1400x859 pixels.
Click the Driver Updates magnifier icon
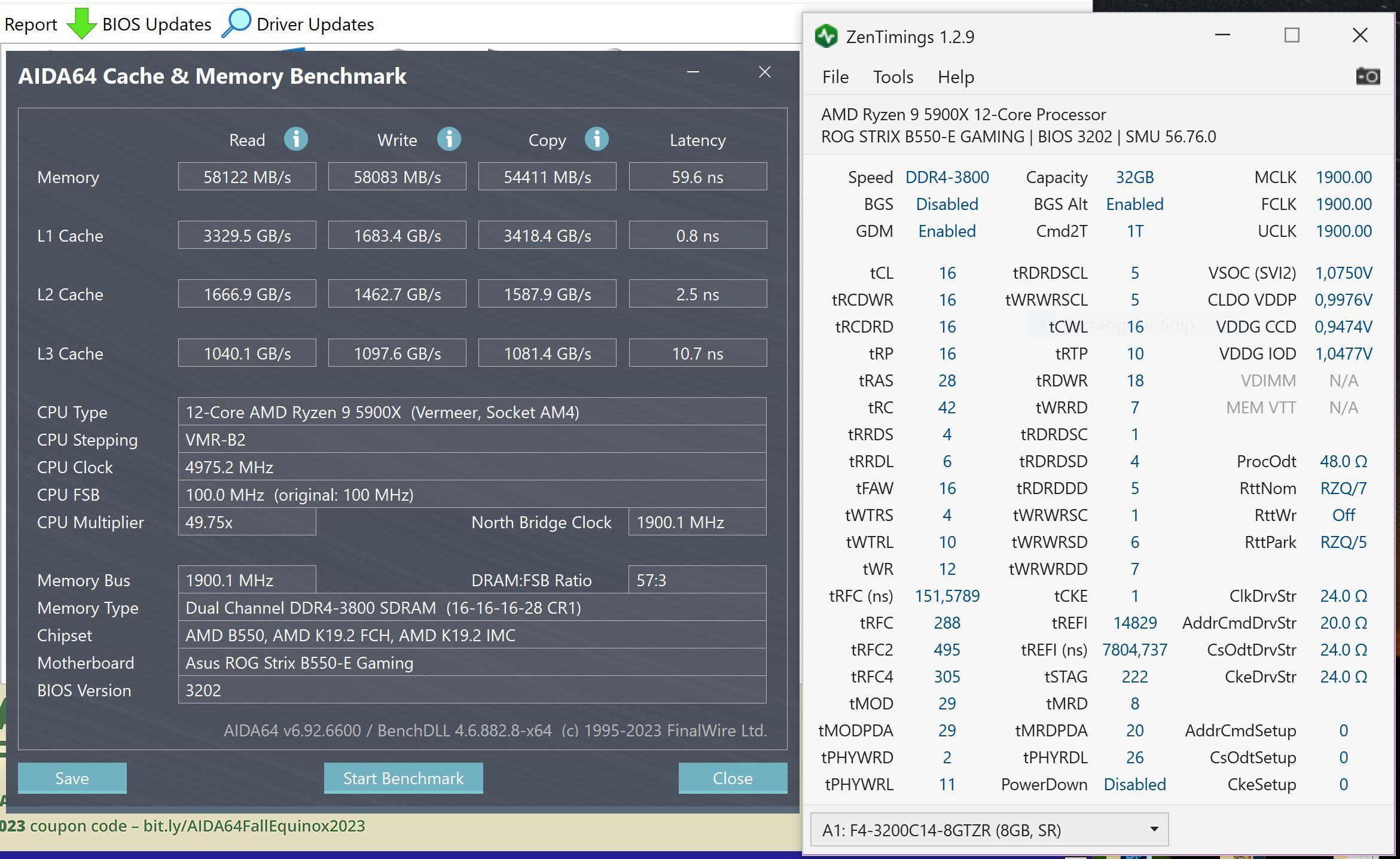[236, 24]
